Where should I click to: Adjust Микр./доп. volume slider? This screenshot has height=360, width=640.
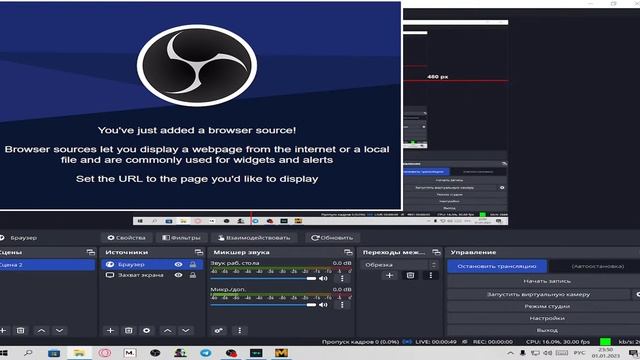point(263,304)
